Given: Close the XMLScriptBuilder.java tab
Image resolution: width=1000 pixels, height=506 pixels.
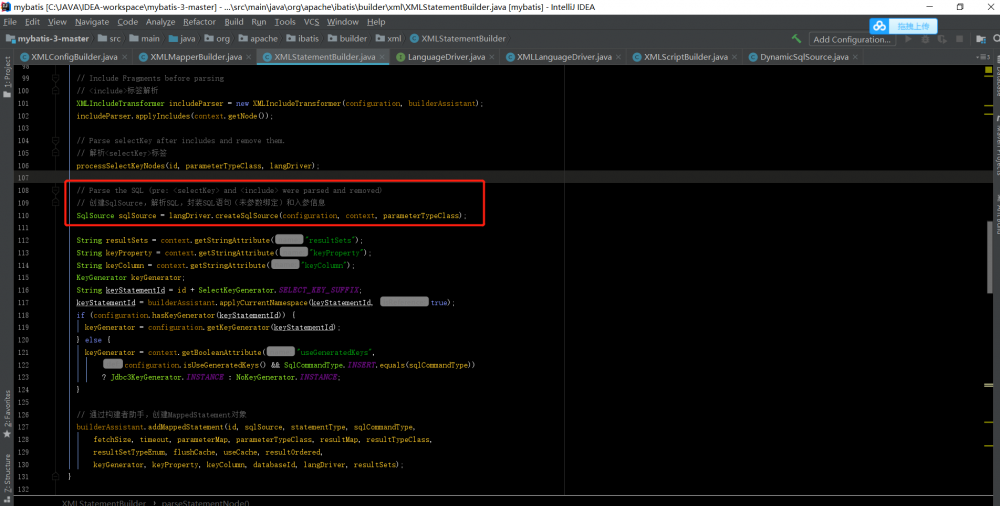Looking at the screenshot, I should [734, 57].
